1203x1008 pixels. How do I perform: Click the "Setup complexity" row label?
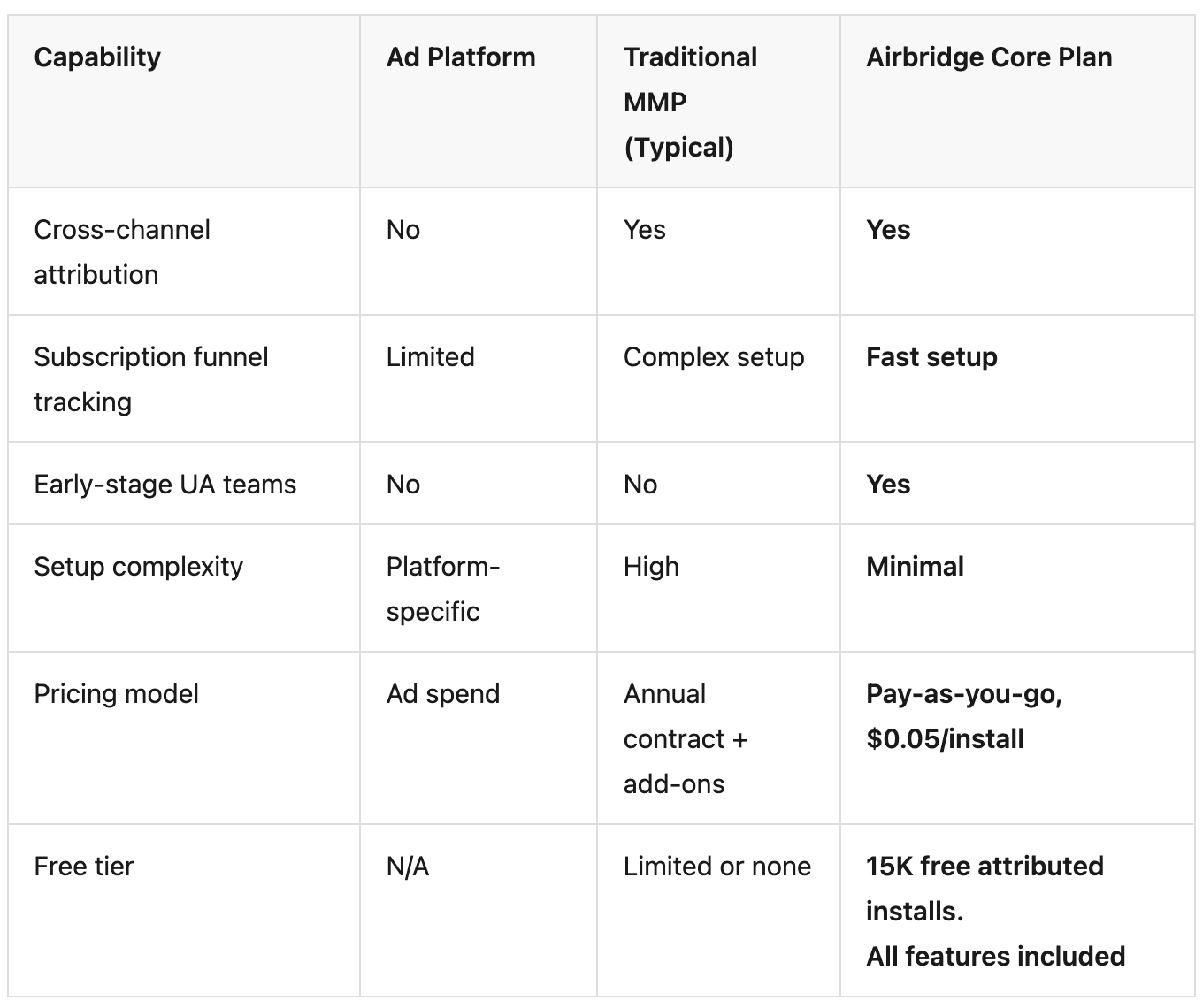point(138,567)
